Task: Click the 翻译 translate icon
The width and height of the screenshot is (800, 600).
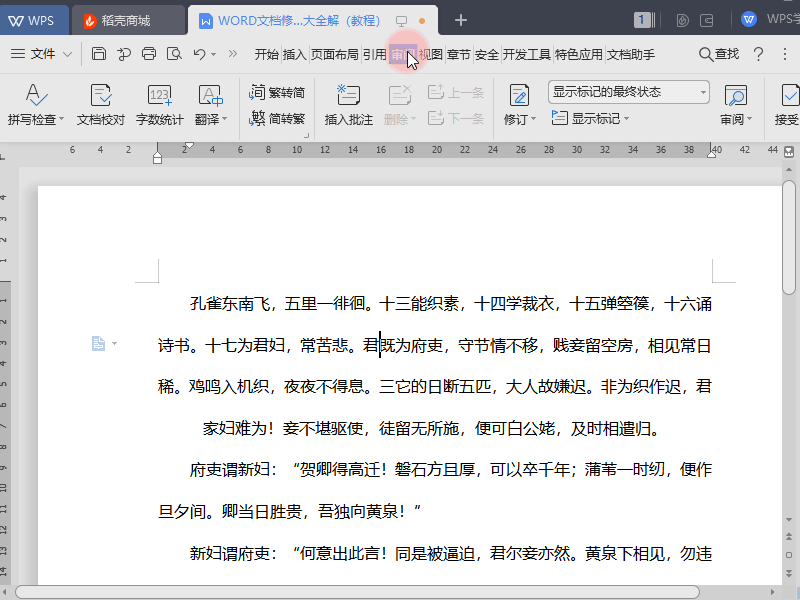Action: [210, 95]
